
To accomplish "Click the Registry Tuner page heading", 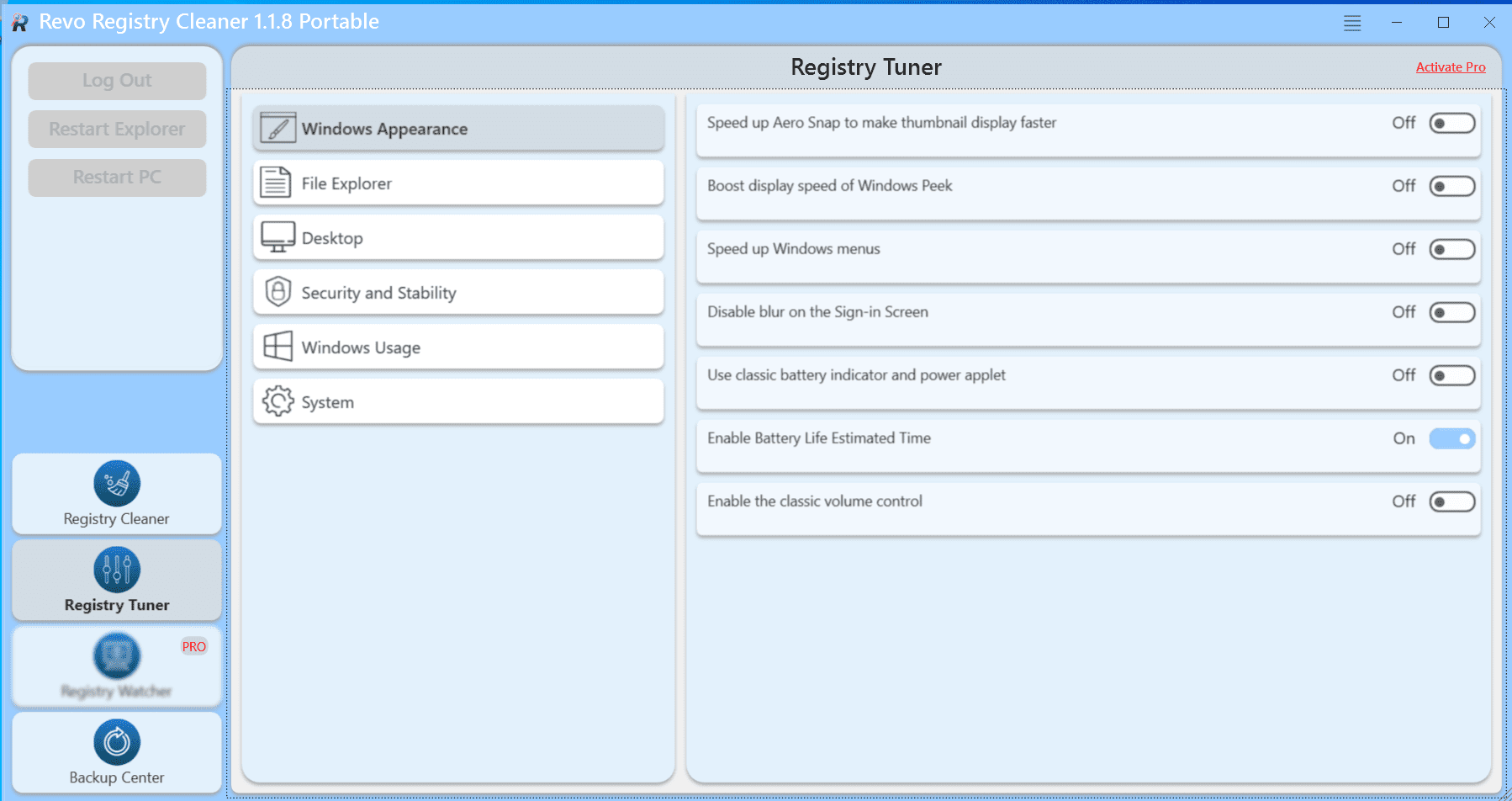I will pos(866,67).
